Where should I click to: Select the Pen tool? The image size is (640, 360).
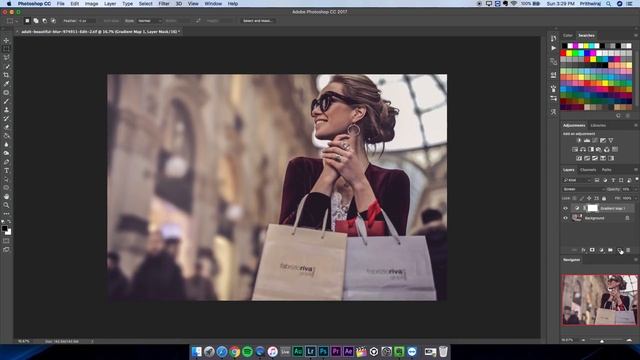(6, 162)
